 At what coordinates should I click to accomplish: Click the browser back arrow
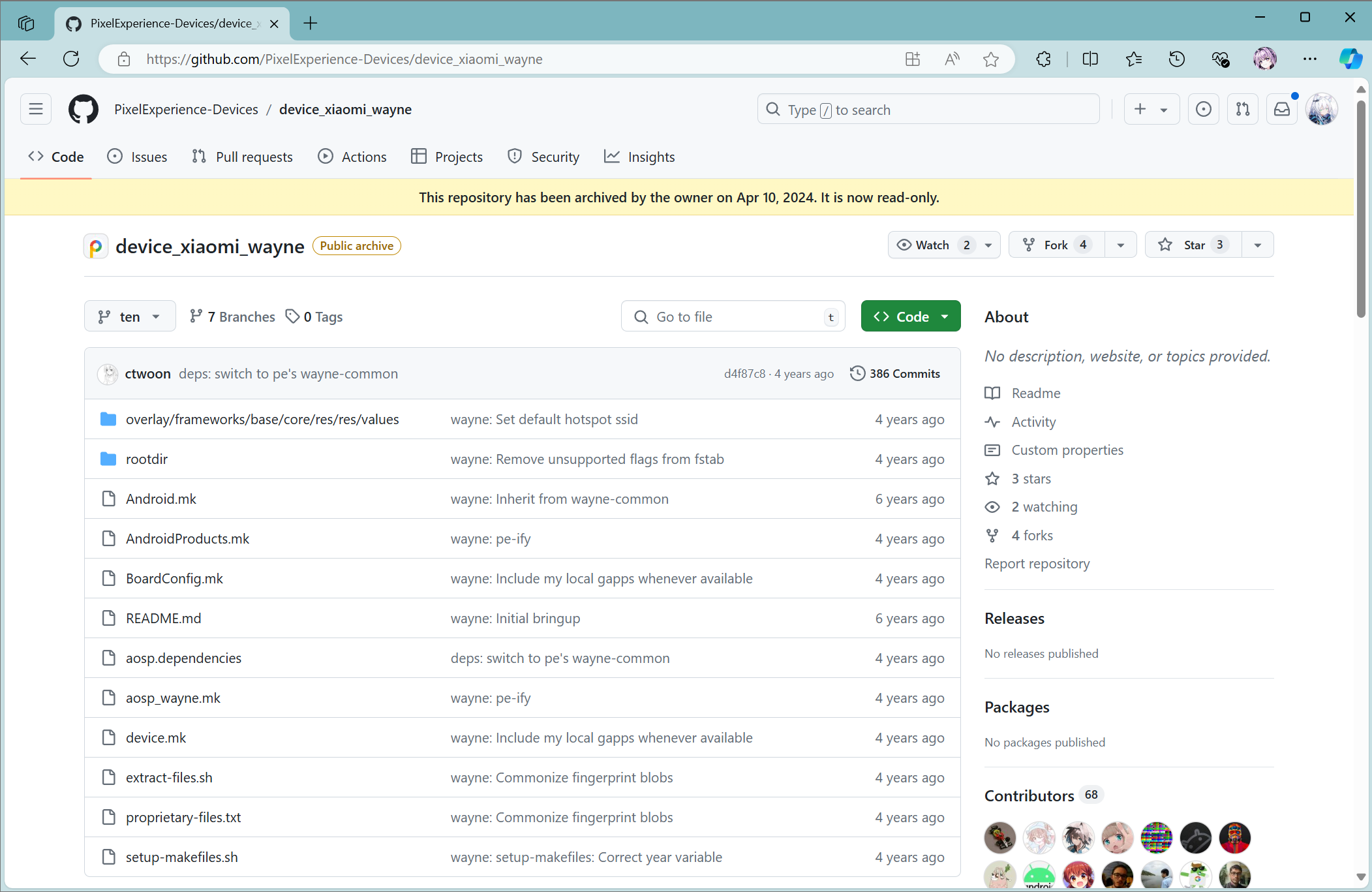click(x=28, y=59)
